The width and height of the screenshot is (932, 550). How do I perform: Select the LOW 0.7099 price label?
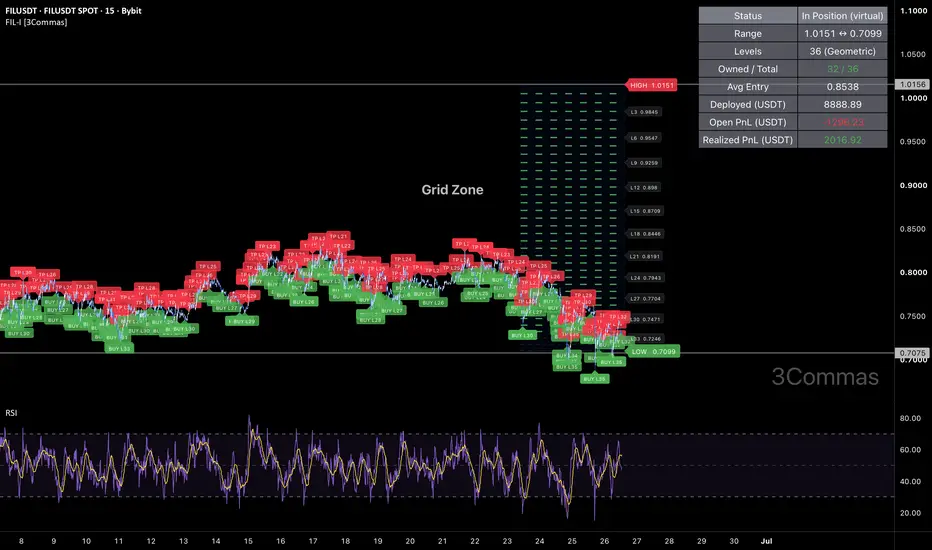[x=653, y=351]
